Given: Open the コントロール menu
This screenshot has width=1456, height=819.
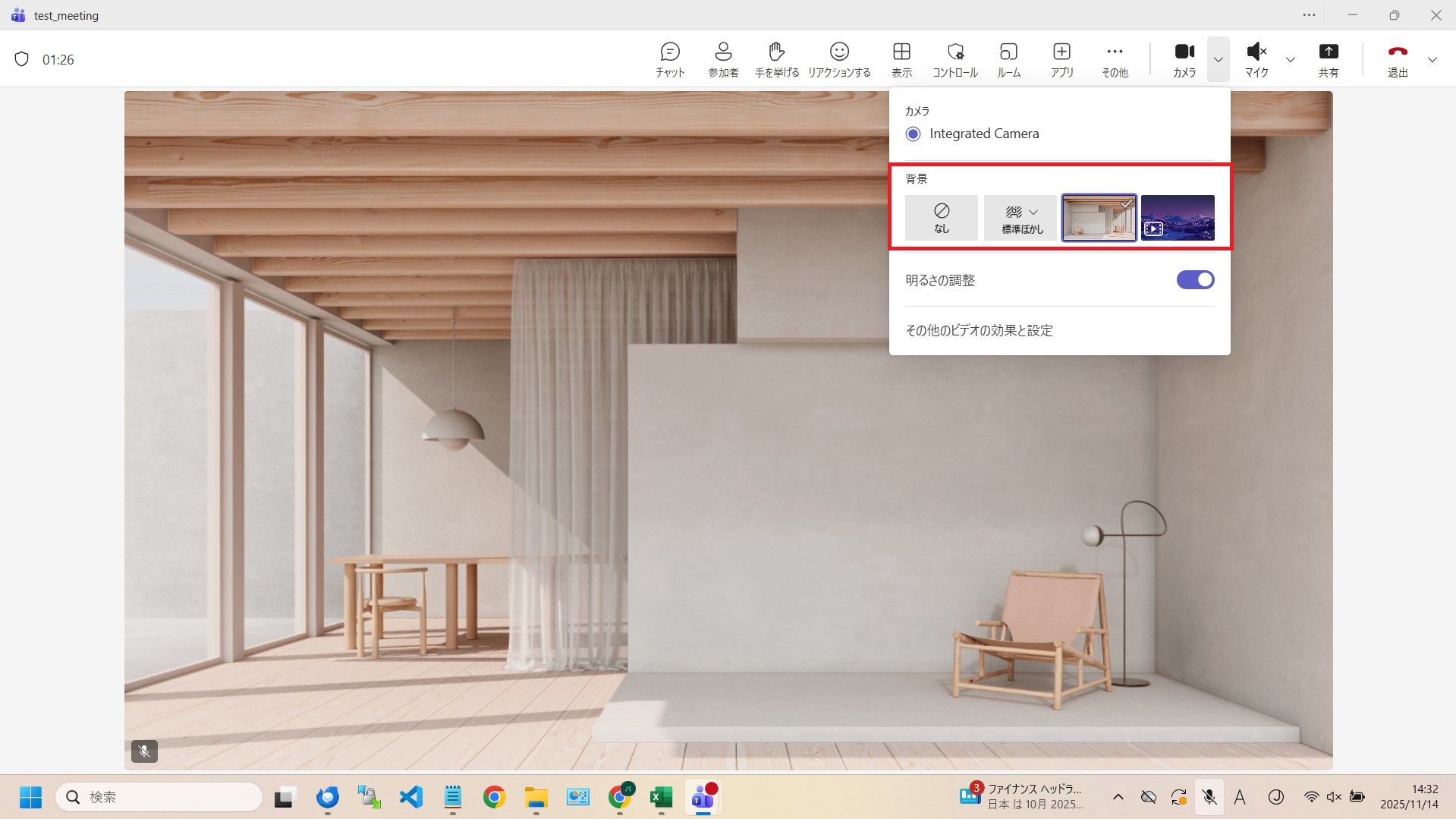Looking at the screenshot, I should pyautogui.click(x=955, y=59).
